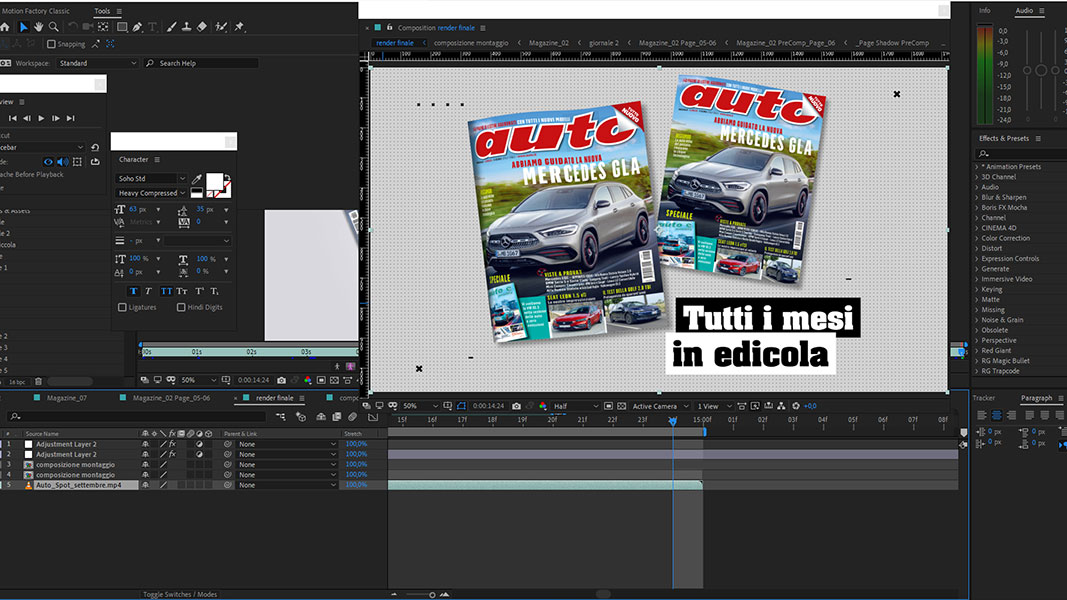Click 16 bpc color depth button
This screenshot has width=1067, height=600.
[x=17, y=382]
